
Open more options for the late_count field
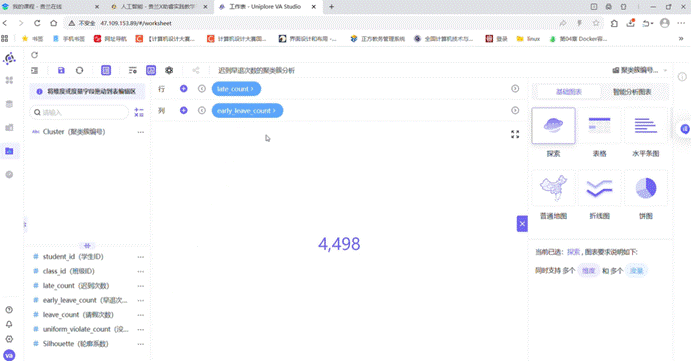141,286
